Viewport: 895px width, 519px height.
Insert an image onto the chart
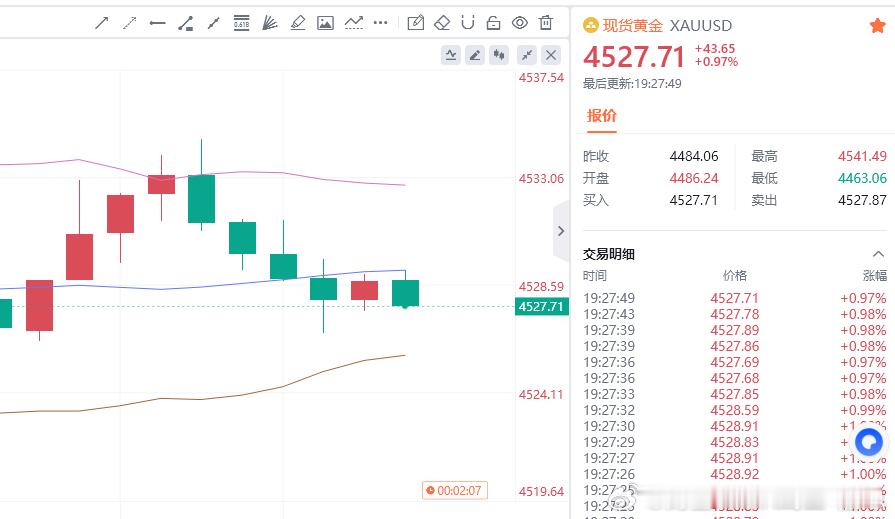[x=325, y=23]
